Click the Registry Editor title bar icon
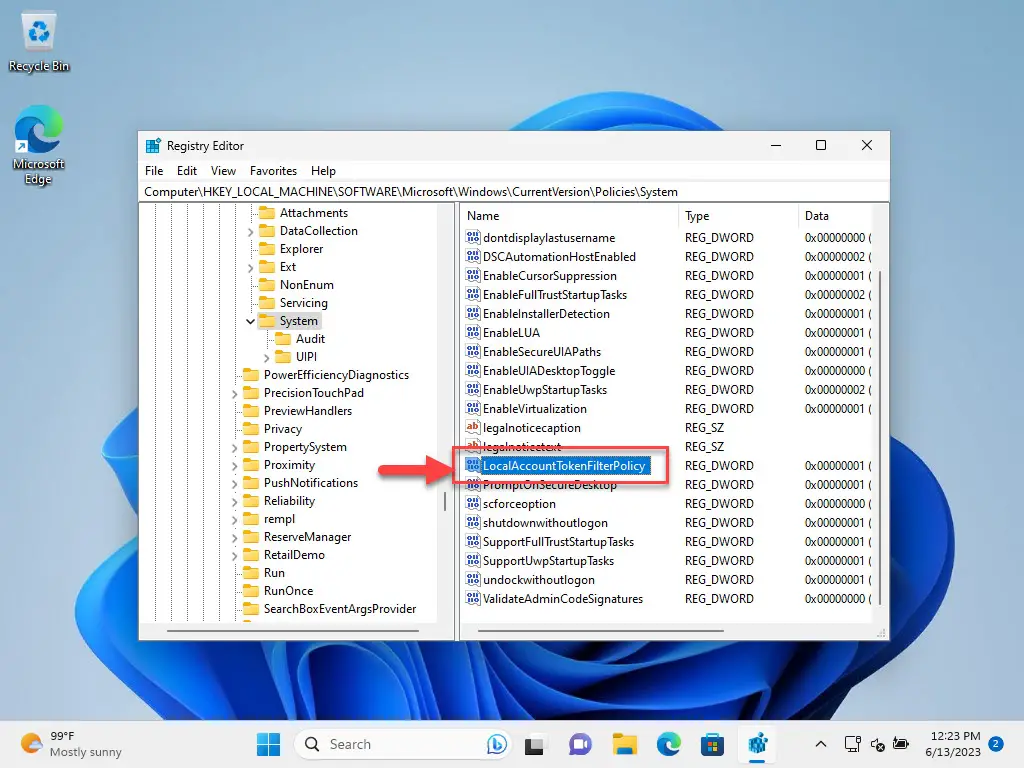Image resolution: width=1024 pixels, height=768 pixels. (x=153, y=146)
